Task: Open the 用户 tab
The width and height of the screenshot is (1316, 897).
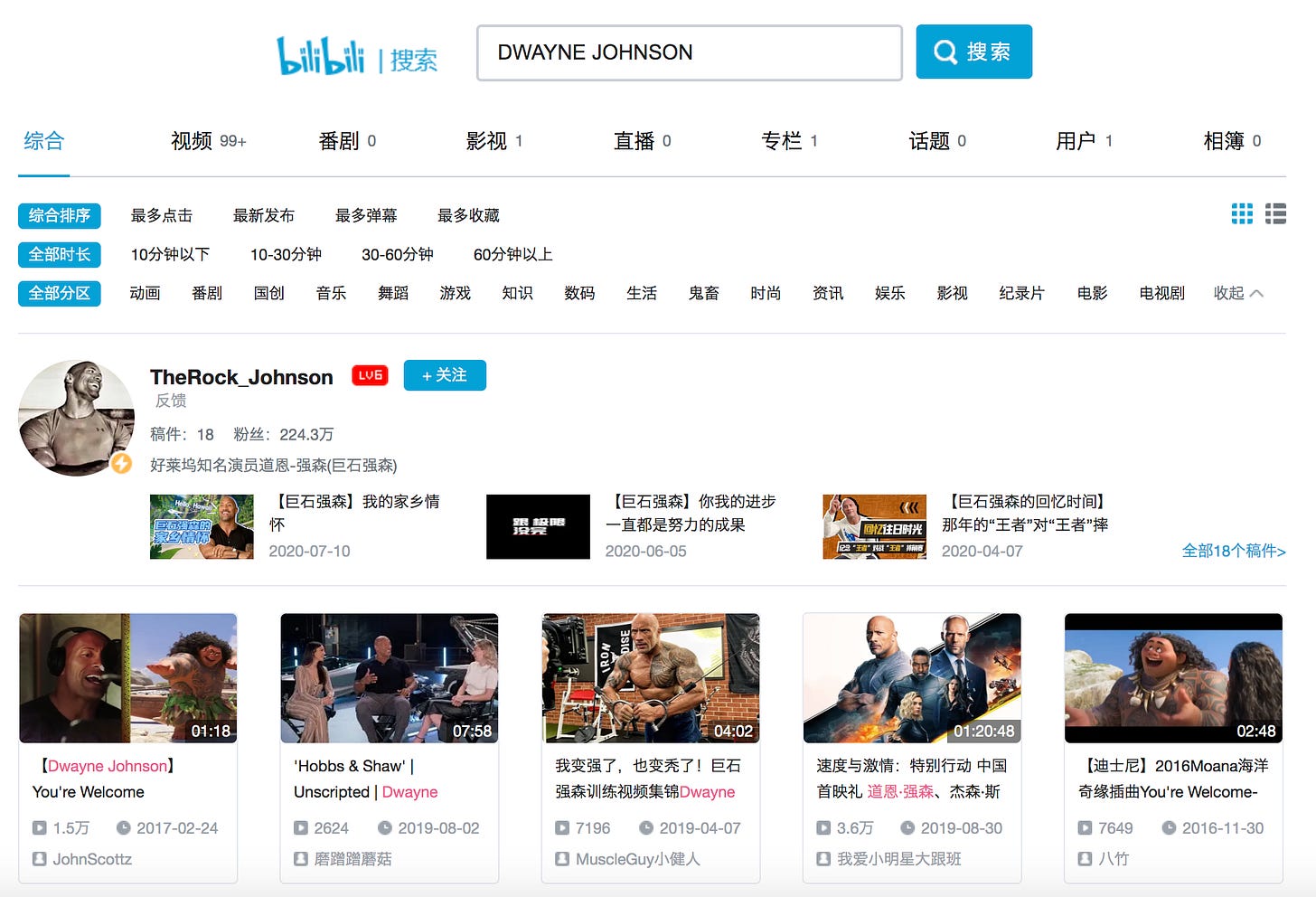Action: [x=1084, y=141]
